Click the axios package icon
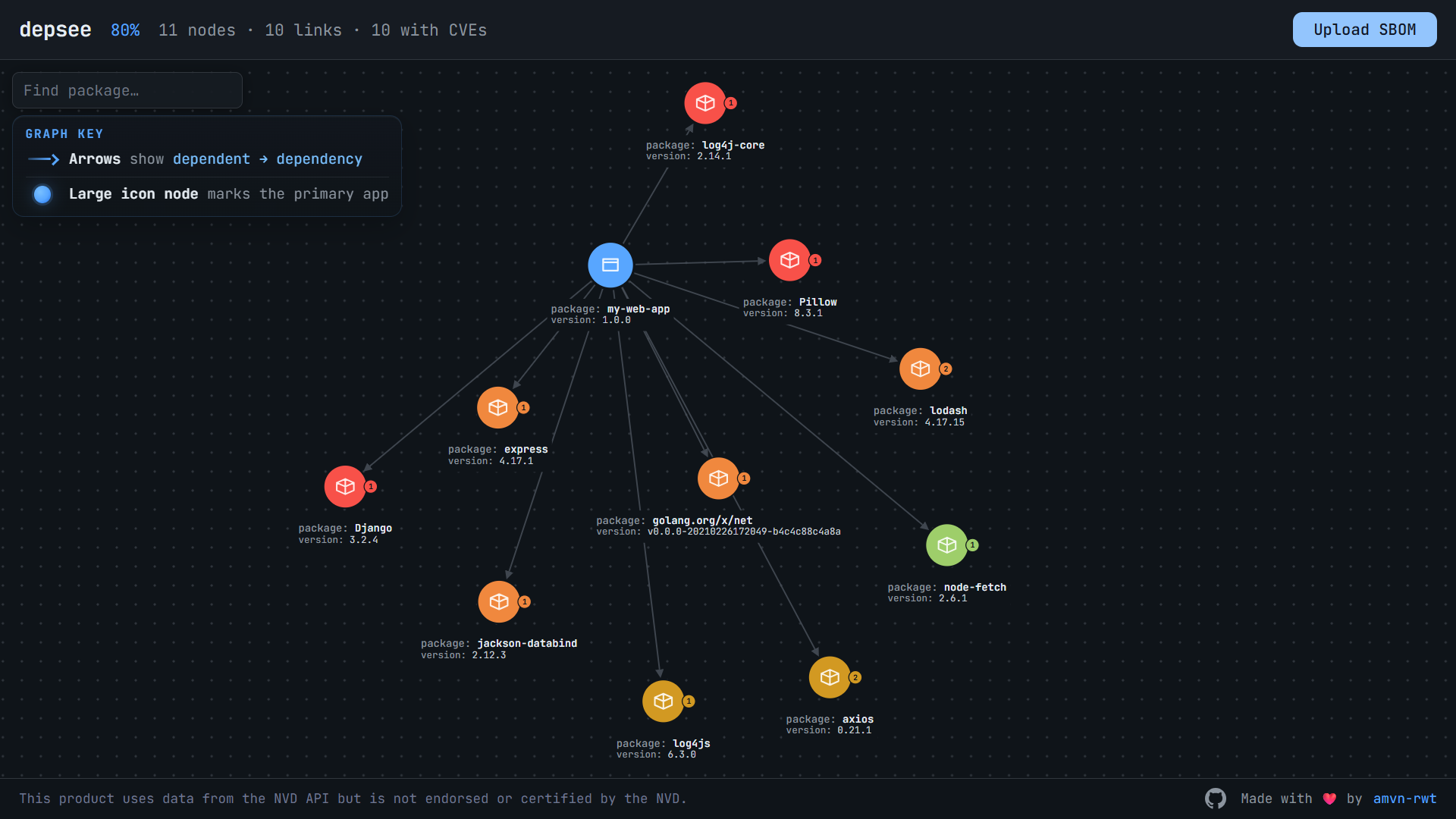The width and height of the screenshot is (1456, 819). point(830,677)
